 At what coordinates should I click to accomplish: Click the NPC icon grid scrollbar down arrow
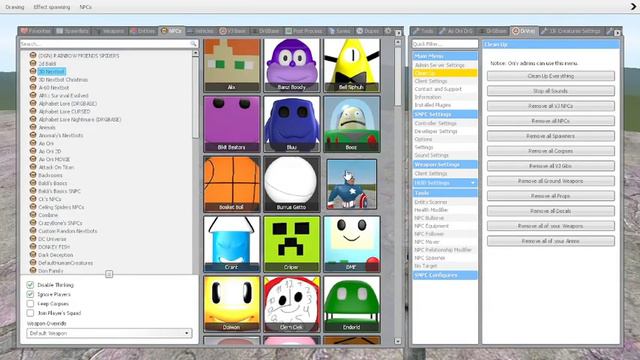click(398, 341)
